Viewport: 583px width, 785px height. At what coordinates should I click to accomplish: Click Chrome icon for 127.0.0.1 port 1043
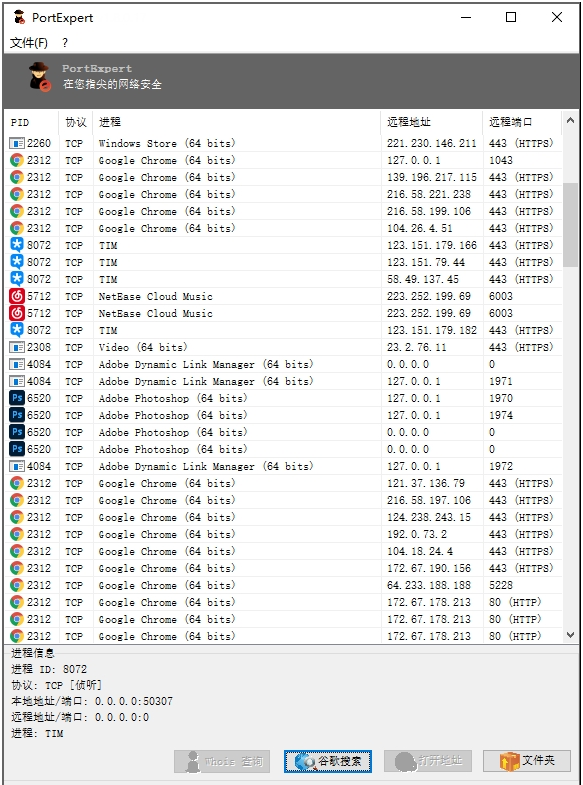tap(17, 160)
